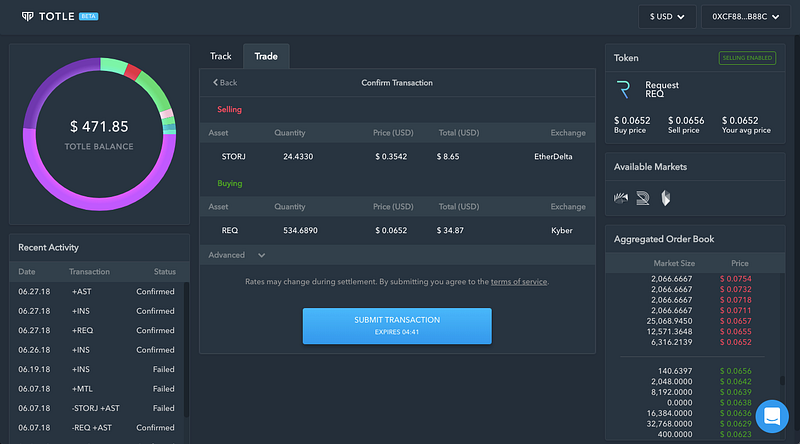This screenshot has height=444, width=800.
Task: Submit the transaction
Action: pyautogui.click(x=397, y=326)
